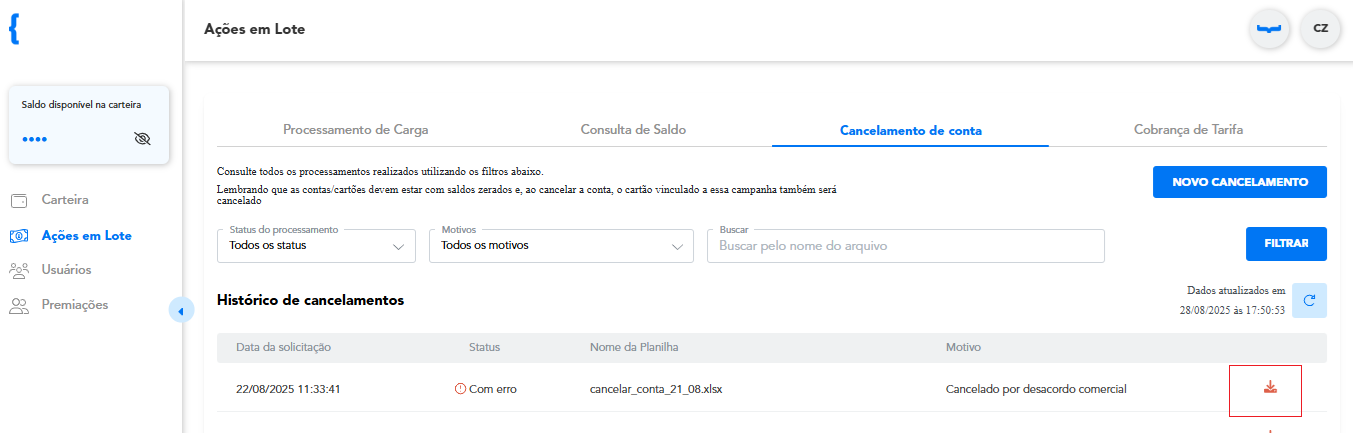The image size is (1360, 433).
Task: Click the Histórico de cancelamentos heading
Action: (x=310, y=300)
